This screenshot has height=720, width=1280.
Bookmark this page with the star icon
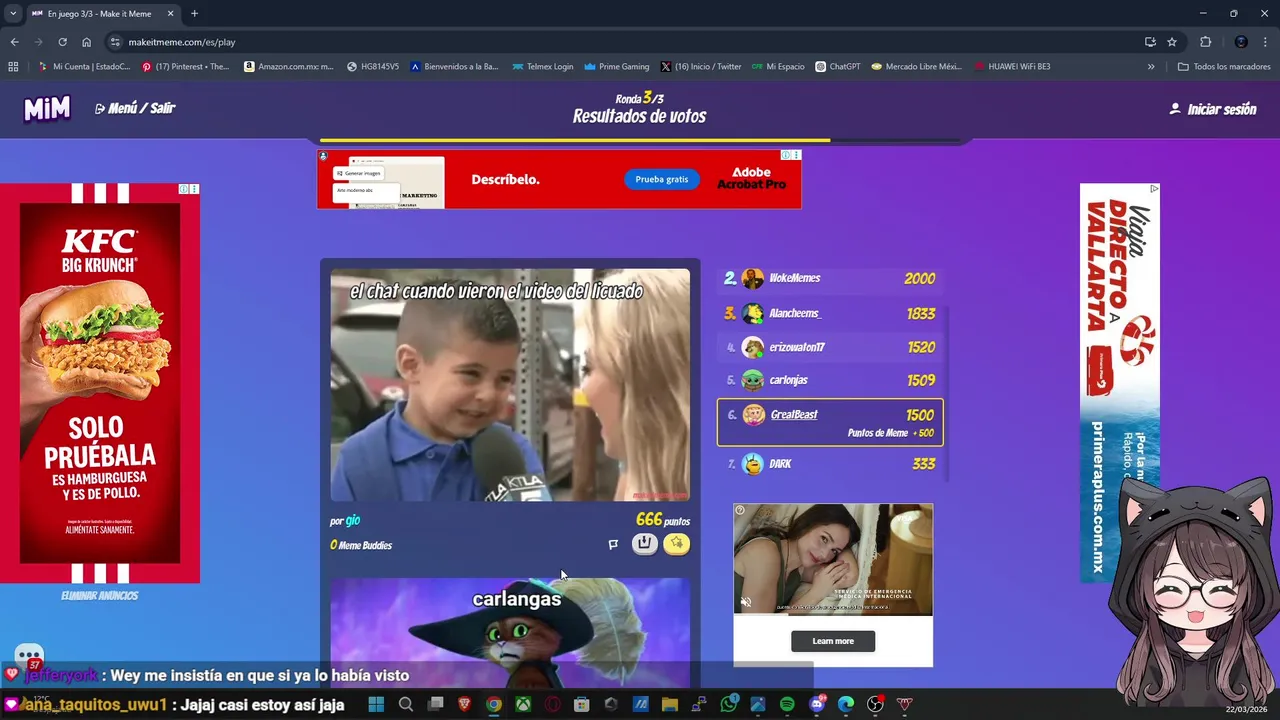(x=1172, y=42)
